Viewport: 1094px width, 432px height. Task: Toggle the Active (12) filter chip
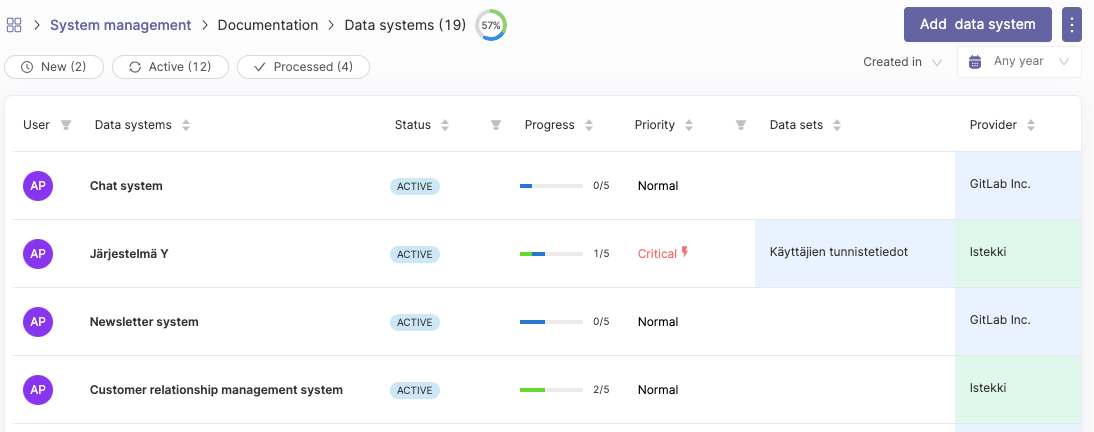(170, 67)
